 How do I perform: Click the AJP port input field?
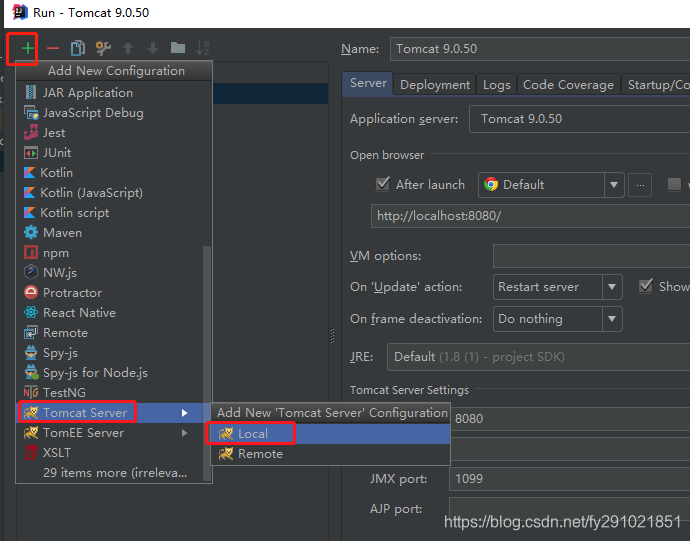coord(569,509)
